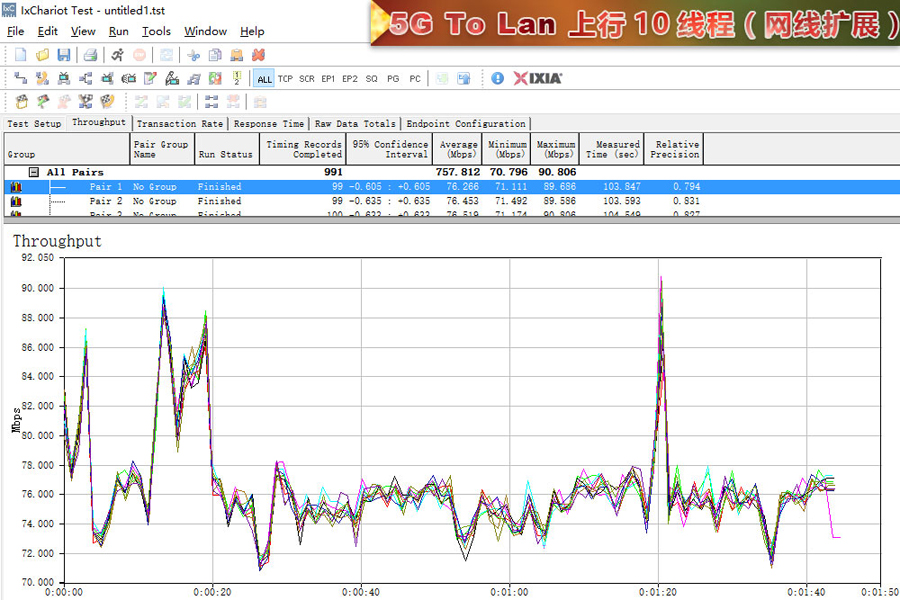
Task: Open a test with the folder icon
Action: tap(42, 55)
